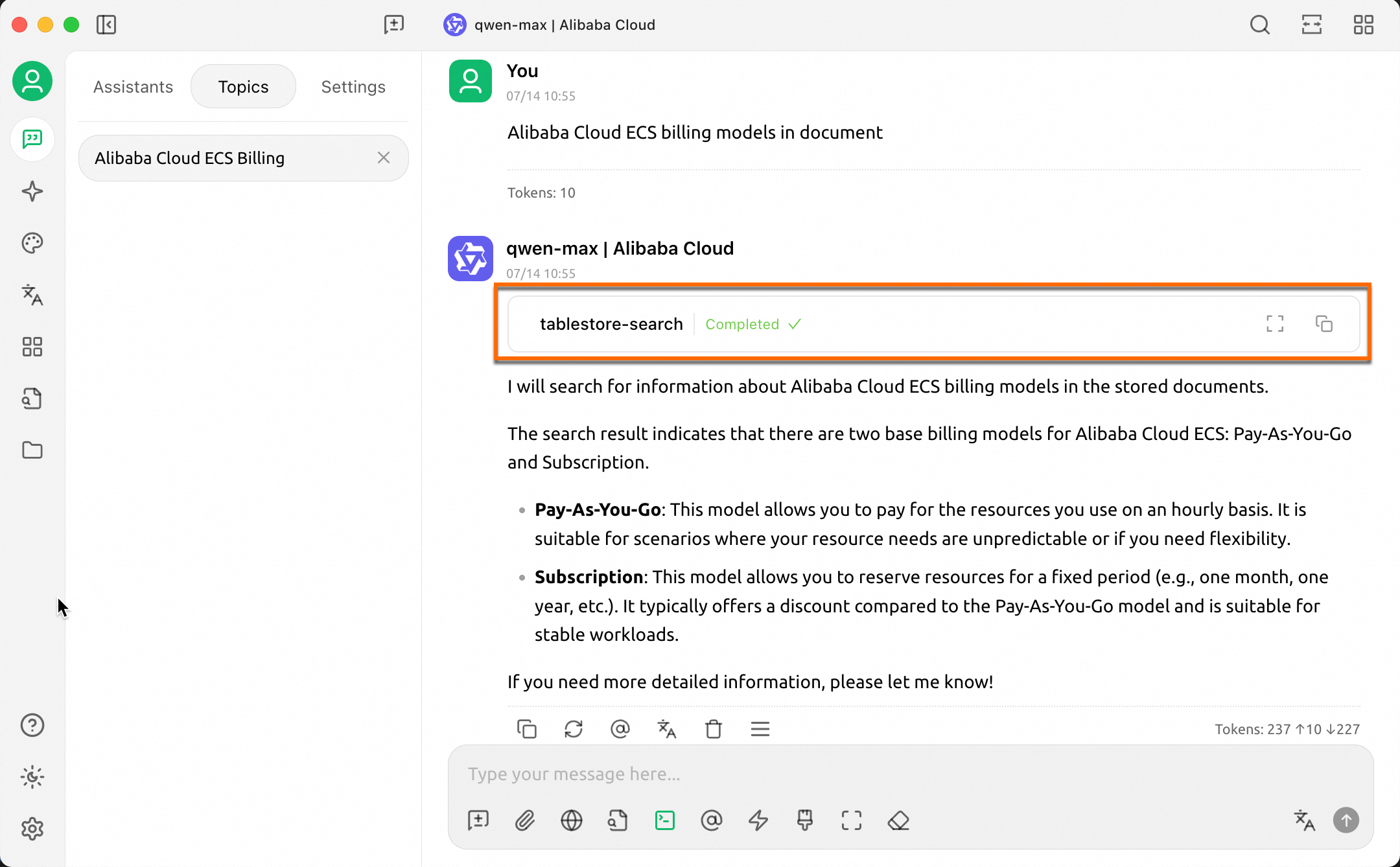The width and height of the screenshot is (1400, 867).
Task: Open the user avatar profile
Action: (x=32, y=81)
